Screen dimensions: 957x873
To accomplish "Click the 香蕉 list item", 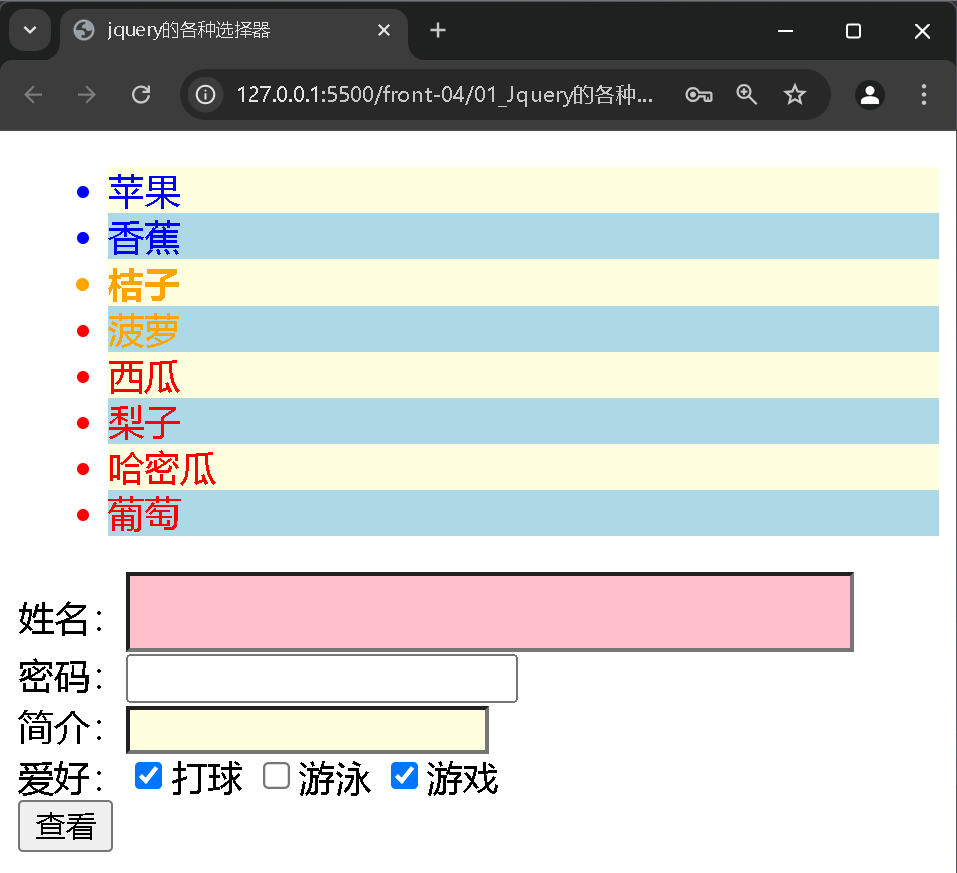I will pos(523,236).
